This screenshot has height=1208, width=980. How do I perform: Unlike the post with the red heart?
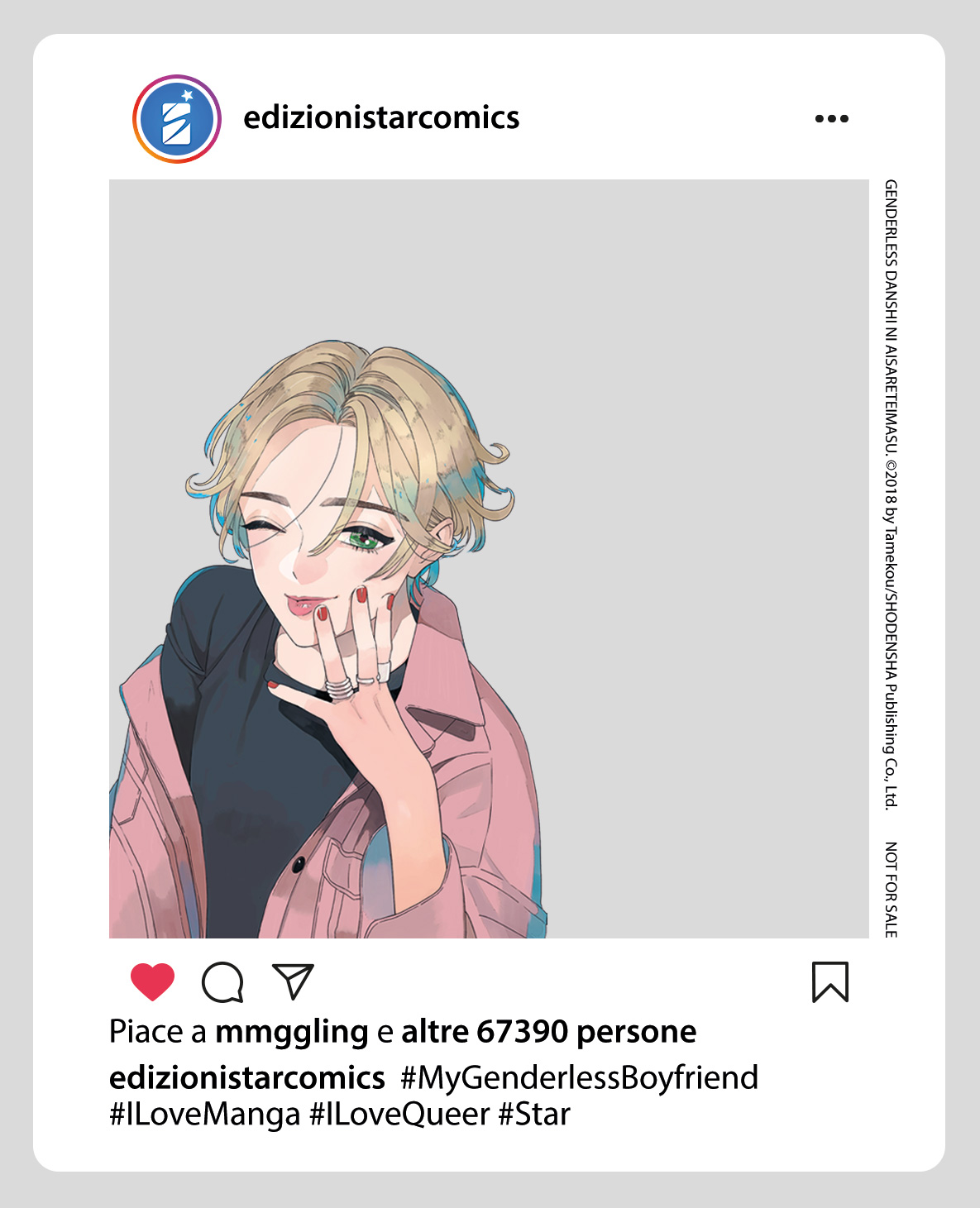click(x=153, y=982)
